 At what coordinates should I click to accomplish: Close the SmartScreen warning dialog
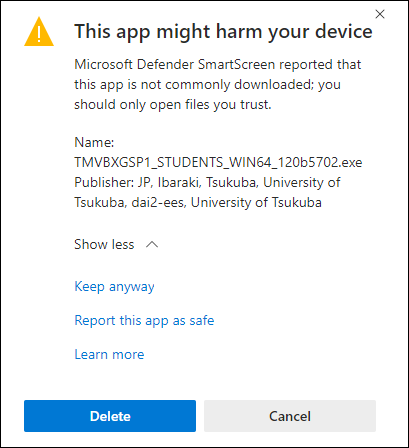point(380,14)
